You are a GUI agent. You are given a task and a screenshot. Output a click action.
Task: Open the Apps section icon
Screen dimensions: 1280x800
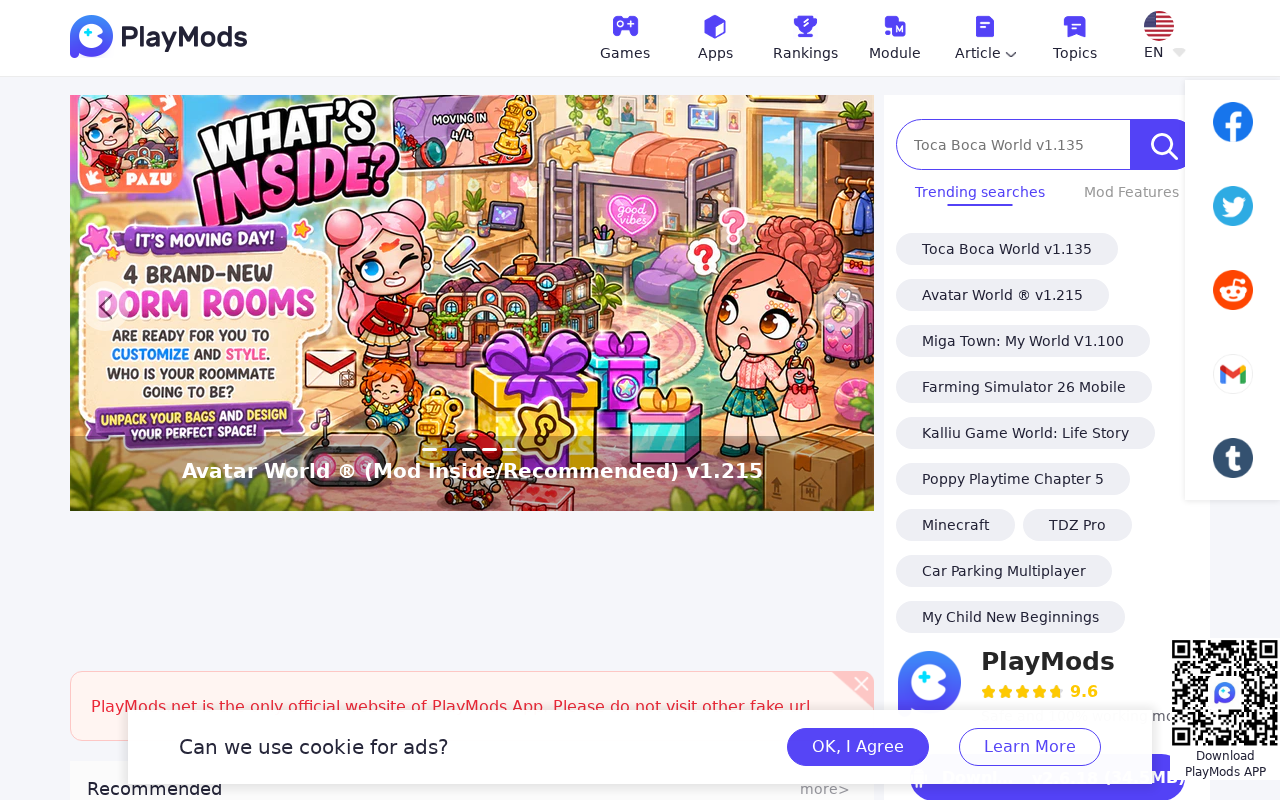click(715, 26)
